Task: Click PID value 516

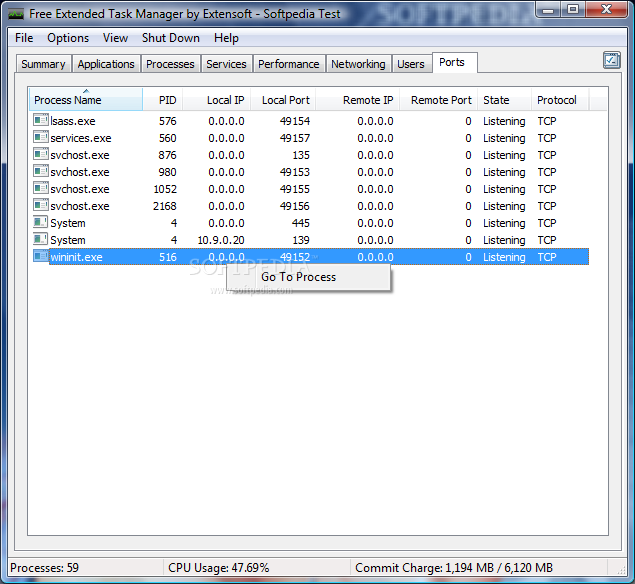Action: [x=168, y=257]
